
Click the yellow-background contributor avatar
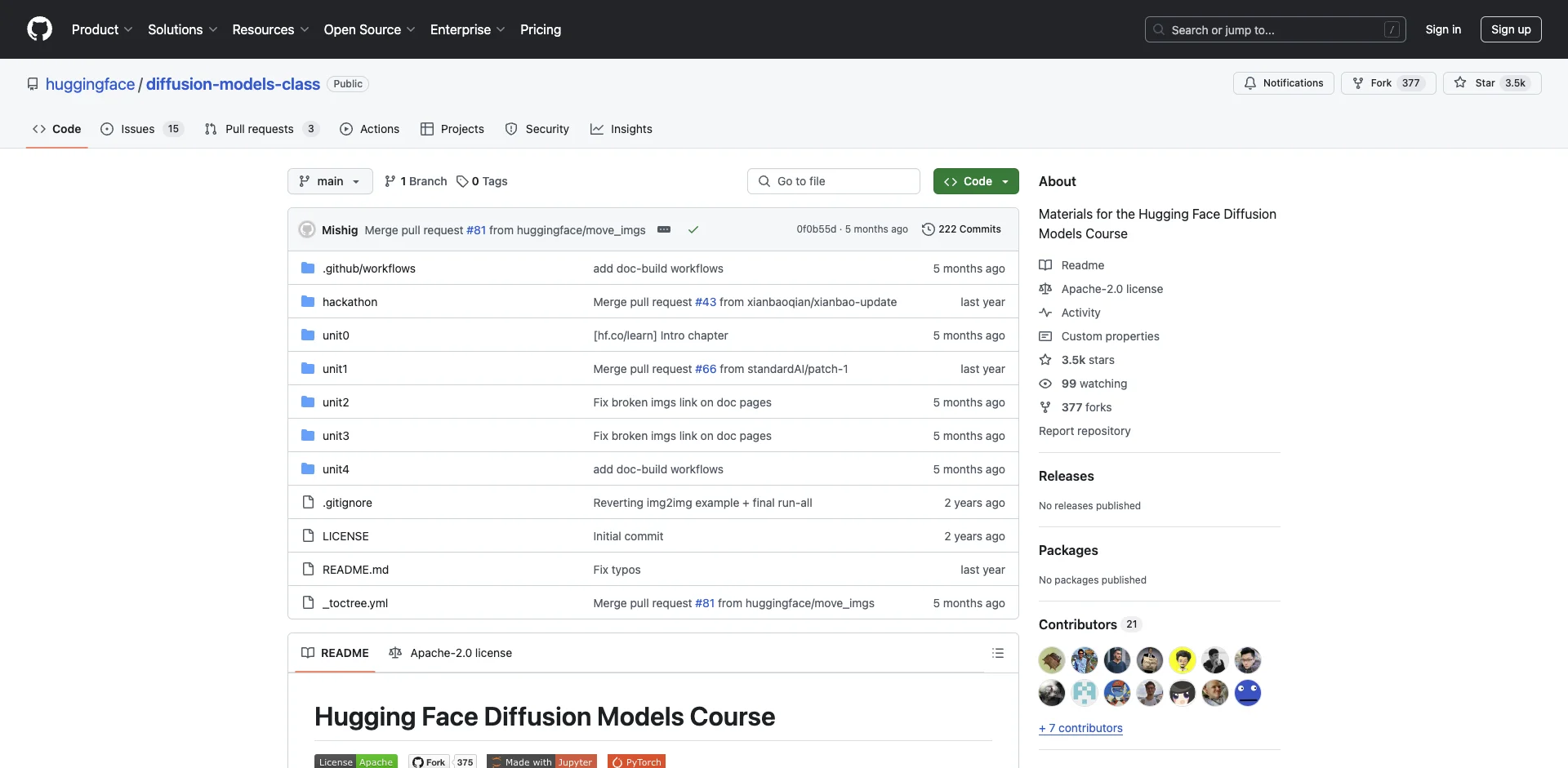click(1183, 660)
